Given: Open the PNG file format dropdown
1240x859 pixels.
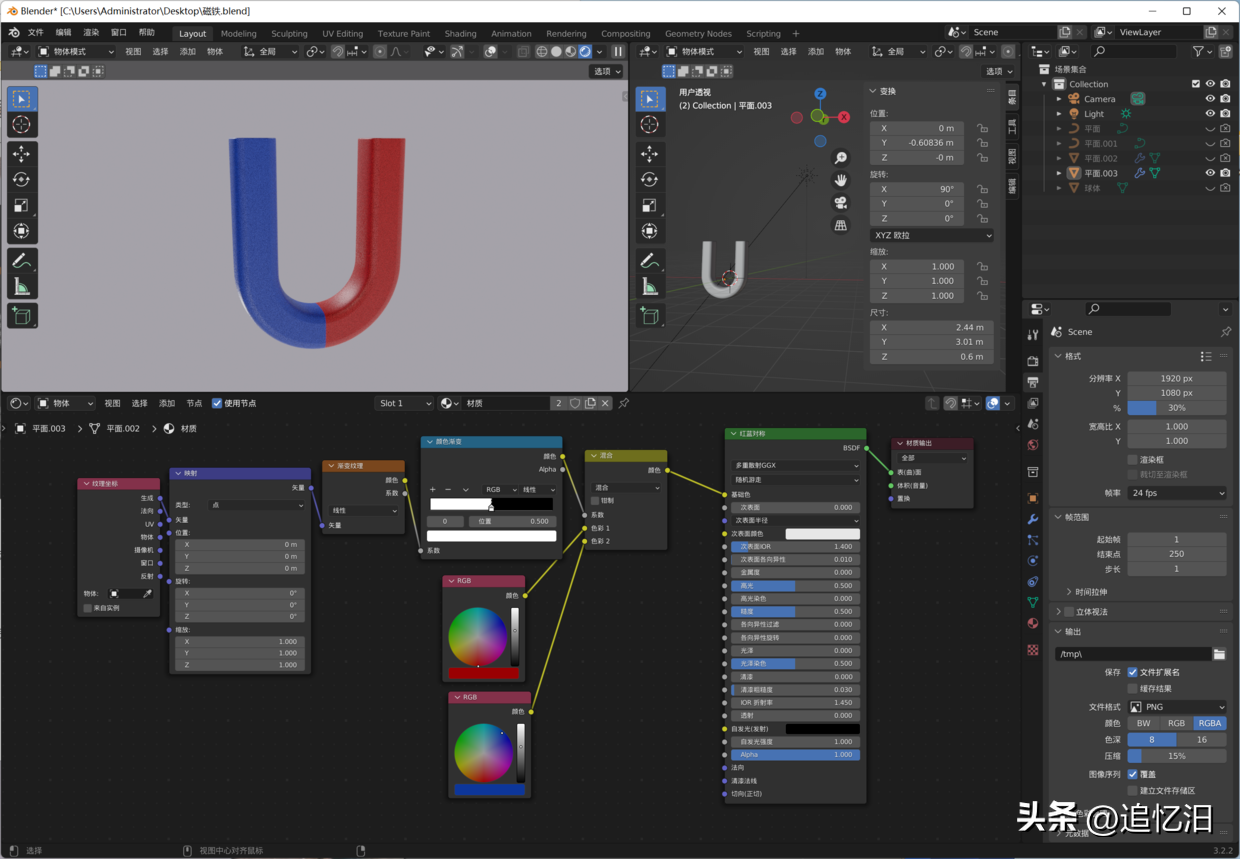Looking at the screenshot, I should click(x=1177, y=707).
